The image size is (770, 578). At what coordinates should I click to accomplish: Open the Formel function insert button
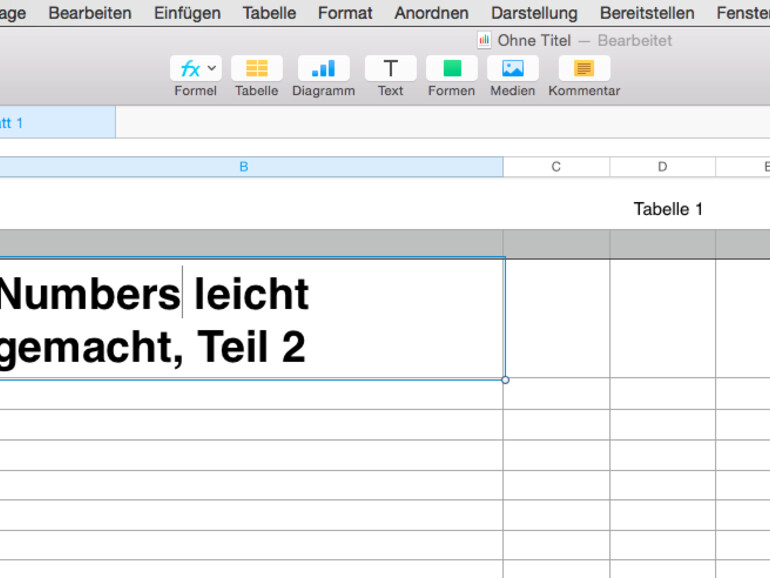coord(195,68)
